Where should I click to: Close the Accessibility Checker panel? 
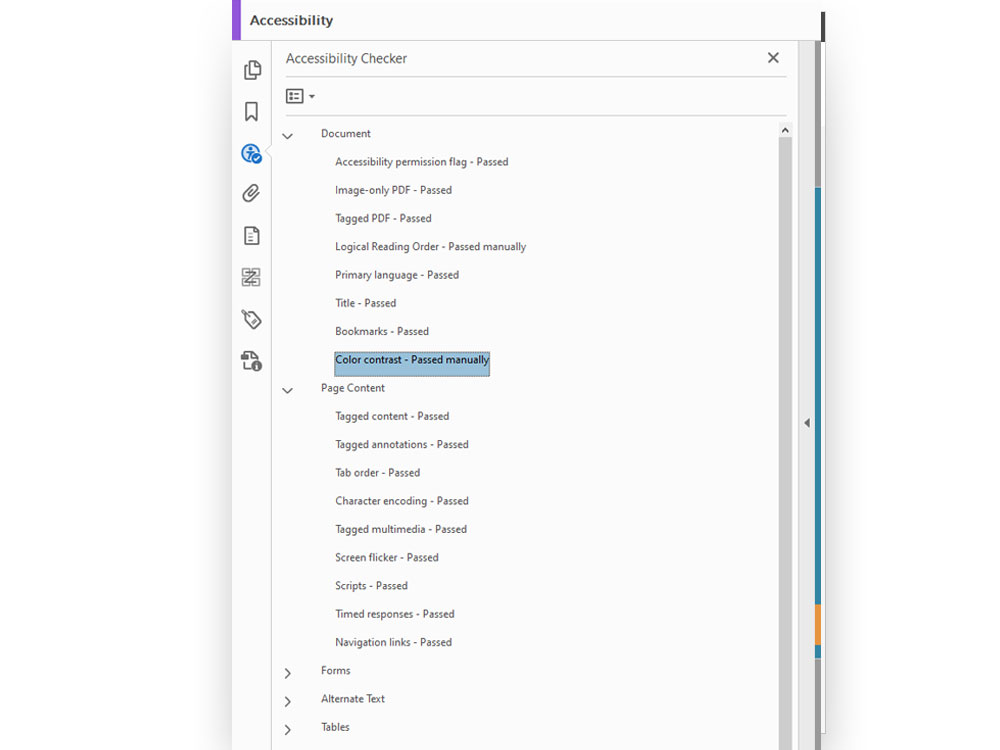773,58
